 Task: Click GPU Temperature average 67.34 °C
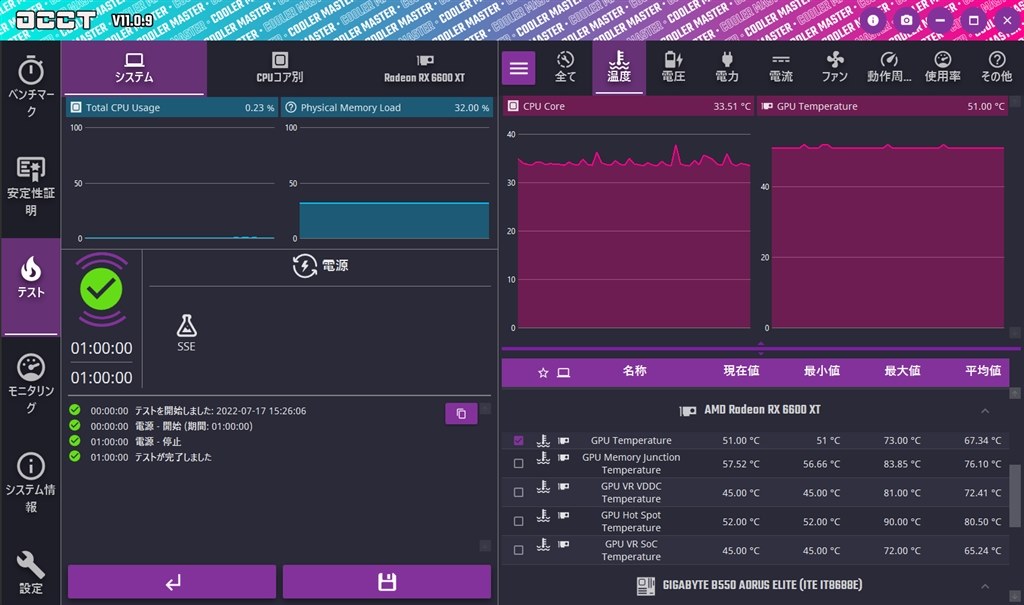tap(983, 441)
